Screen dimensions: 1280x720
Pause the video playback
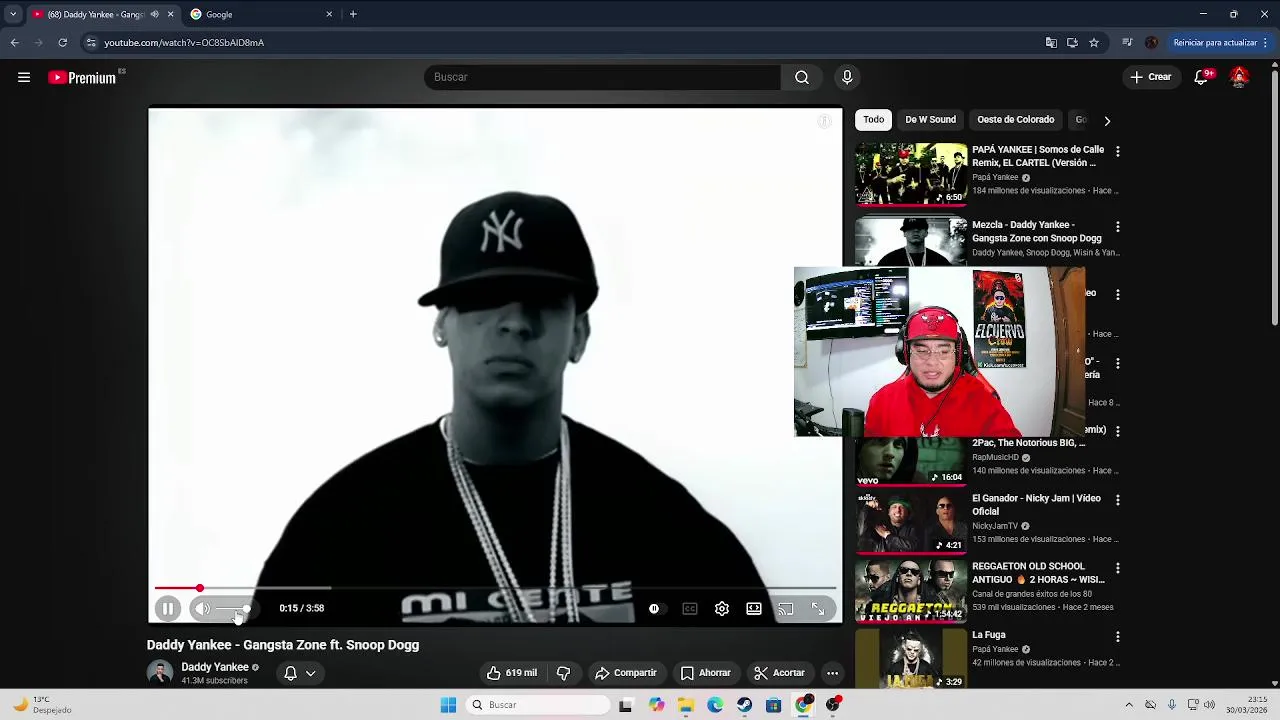pos(168,608)
